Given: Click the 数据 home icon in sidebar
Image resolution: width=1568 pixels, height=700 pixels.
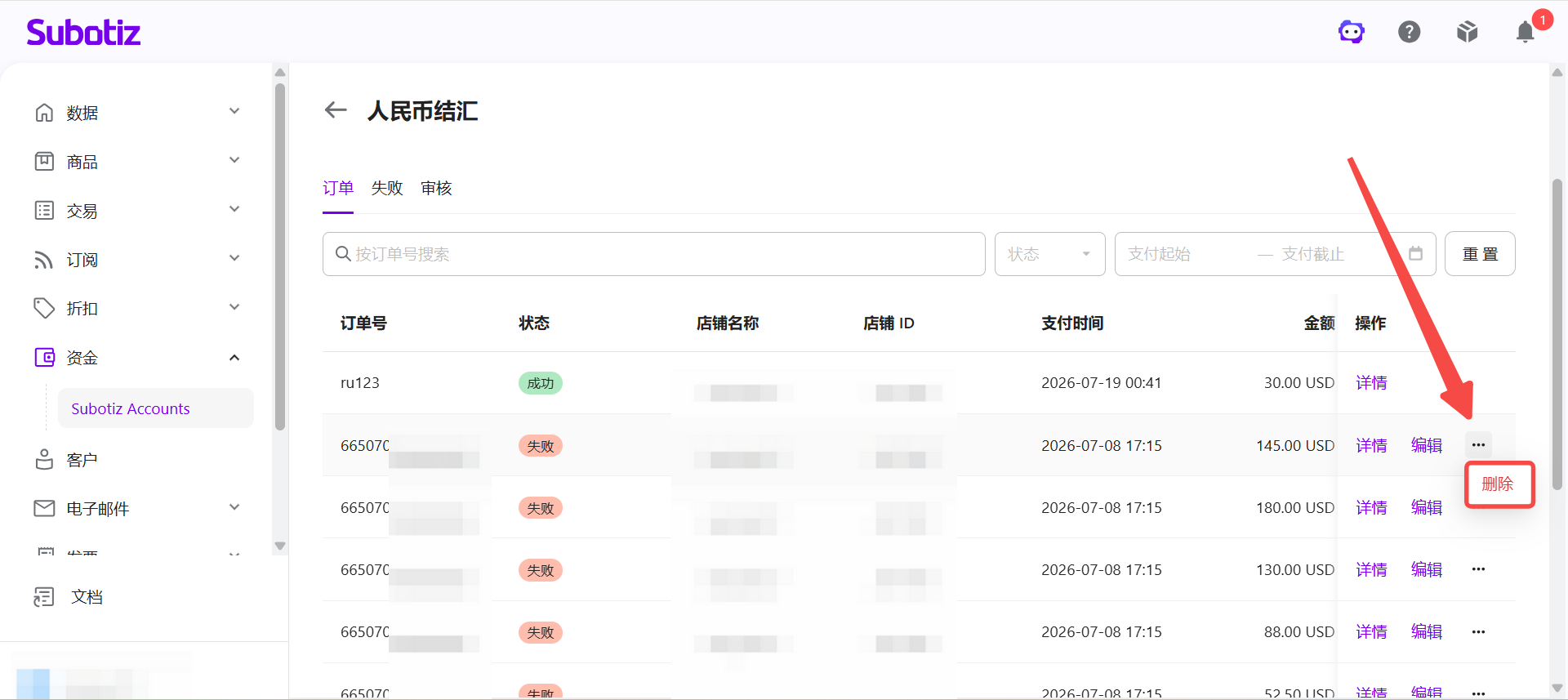Looking at the screenshot, I should tap(44, 112).
